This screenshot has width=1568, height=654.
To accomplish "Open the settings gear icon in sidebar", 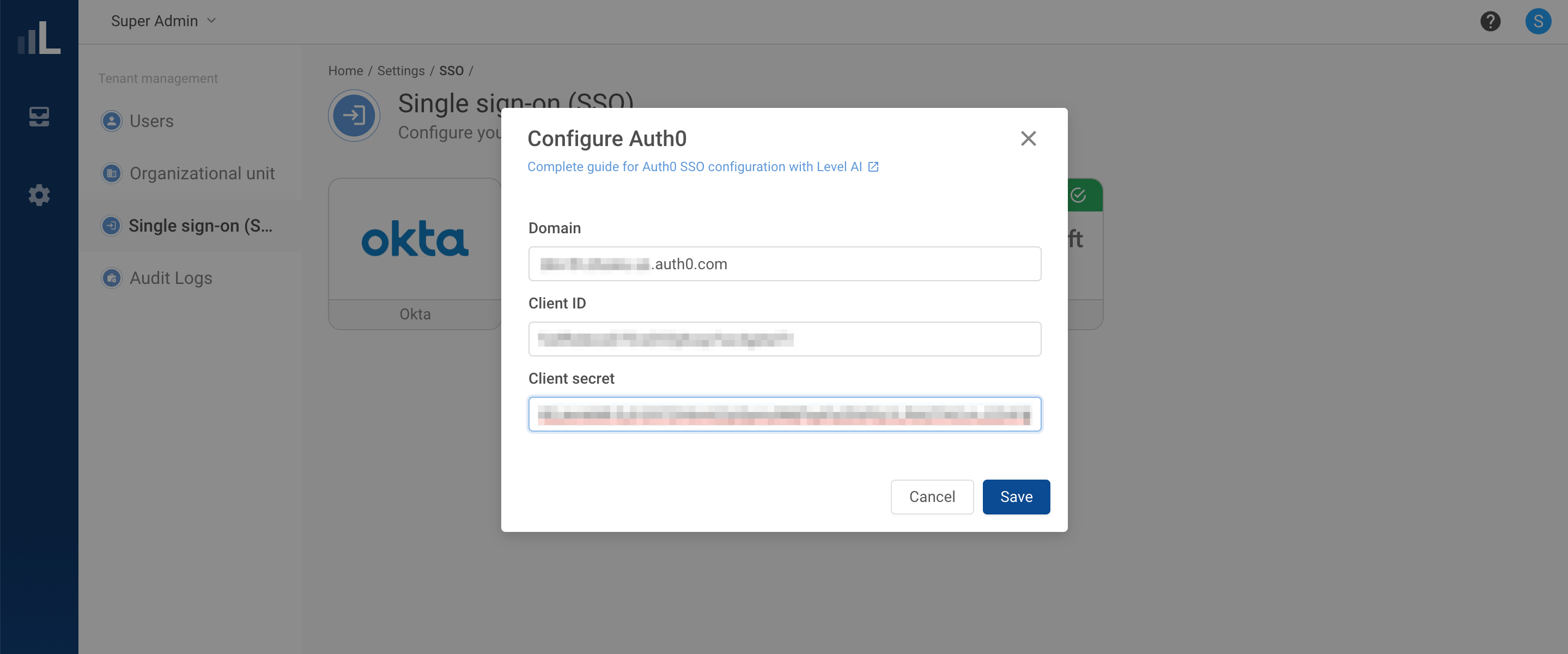I will point(39,195).
